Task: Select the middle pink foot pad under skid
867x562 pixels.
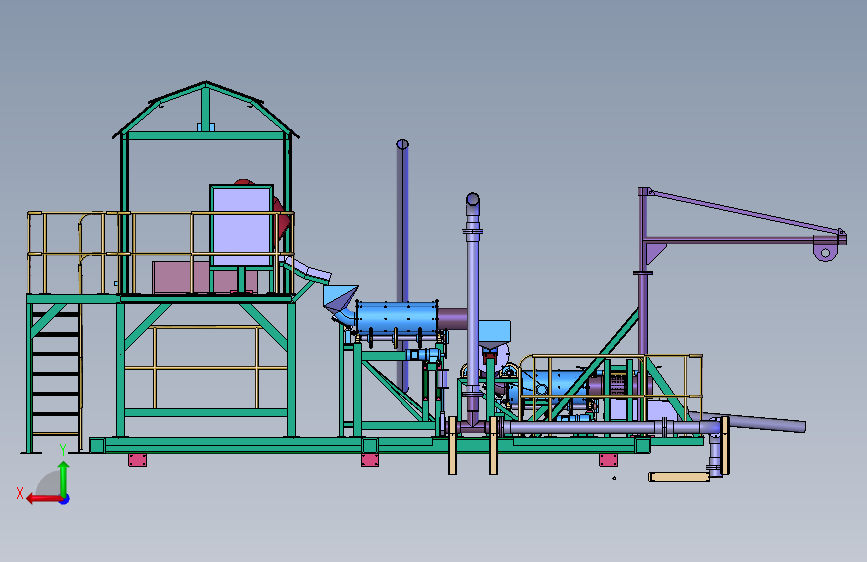Action: [x=370, y=460]
